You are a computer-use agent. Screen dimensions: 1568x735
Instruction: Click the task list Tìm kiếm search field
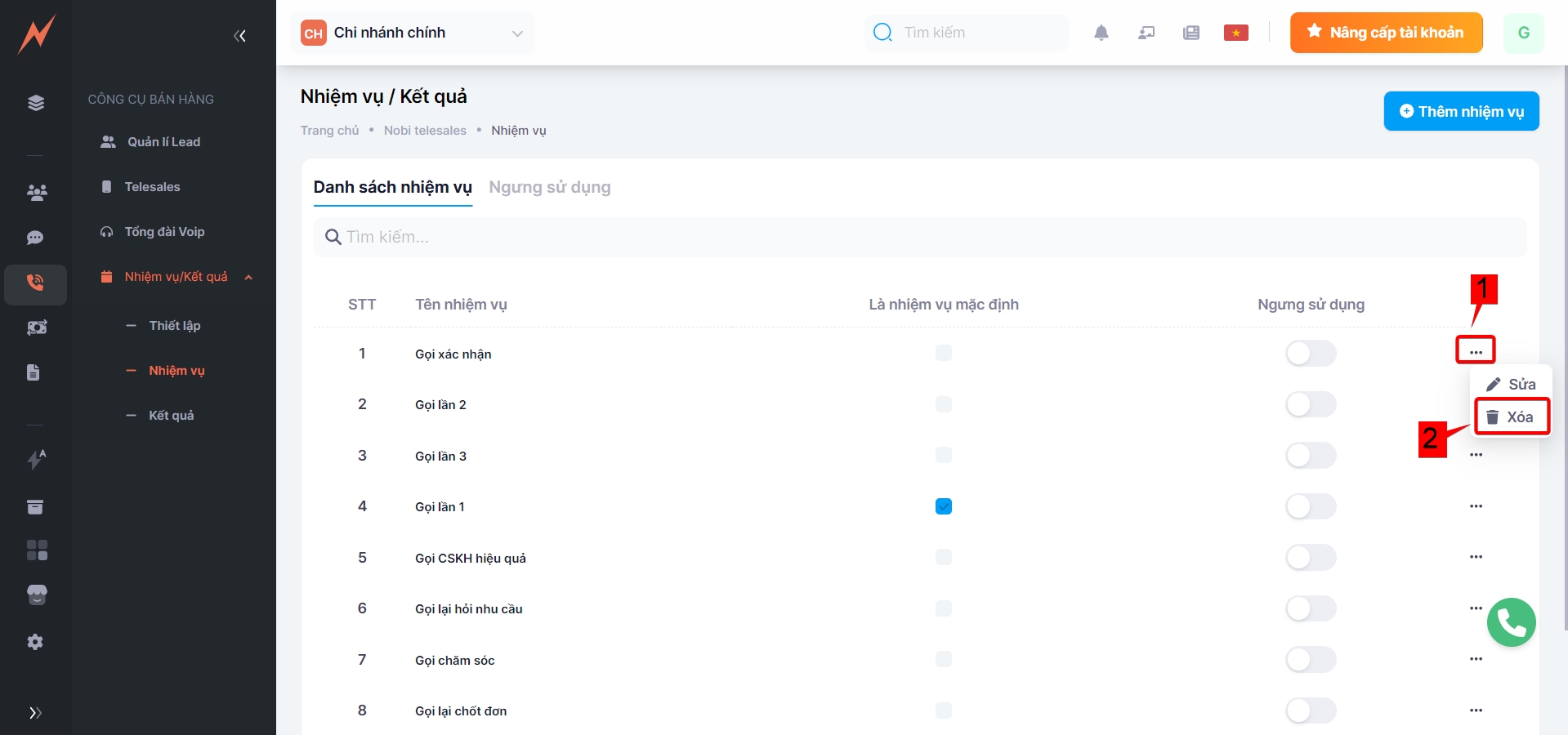(x=919, y=237)
